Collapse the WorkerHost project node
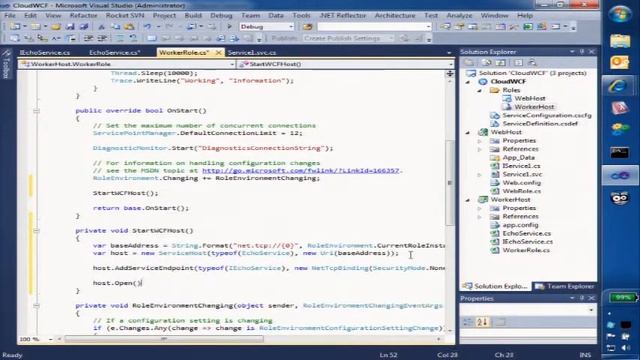Image resolution: width=640 pixels, height=360 pixels. [468, 200]
